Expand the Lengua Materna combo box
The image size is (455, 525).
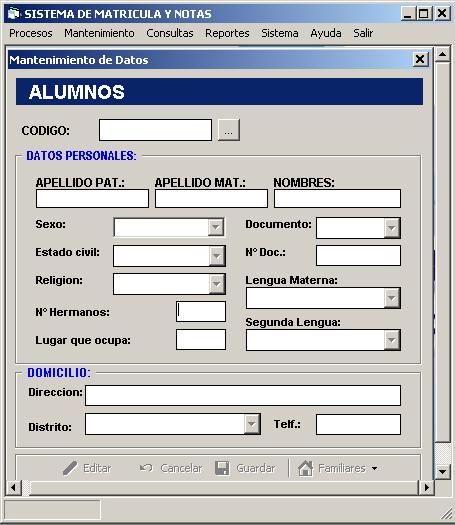391,298
